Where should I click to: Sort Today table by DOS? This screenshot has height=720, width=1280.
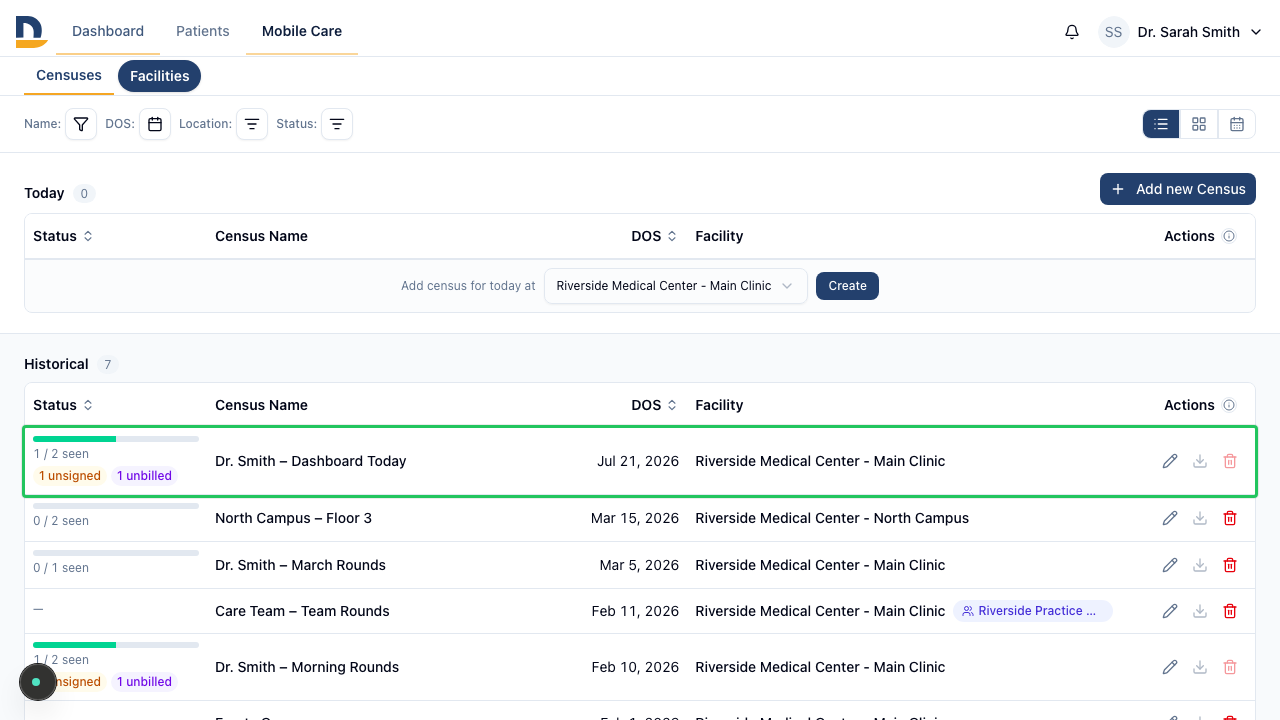click(x=654, y=236)
